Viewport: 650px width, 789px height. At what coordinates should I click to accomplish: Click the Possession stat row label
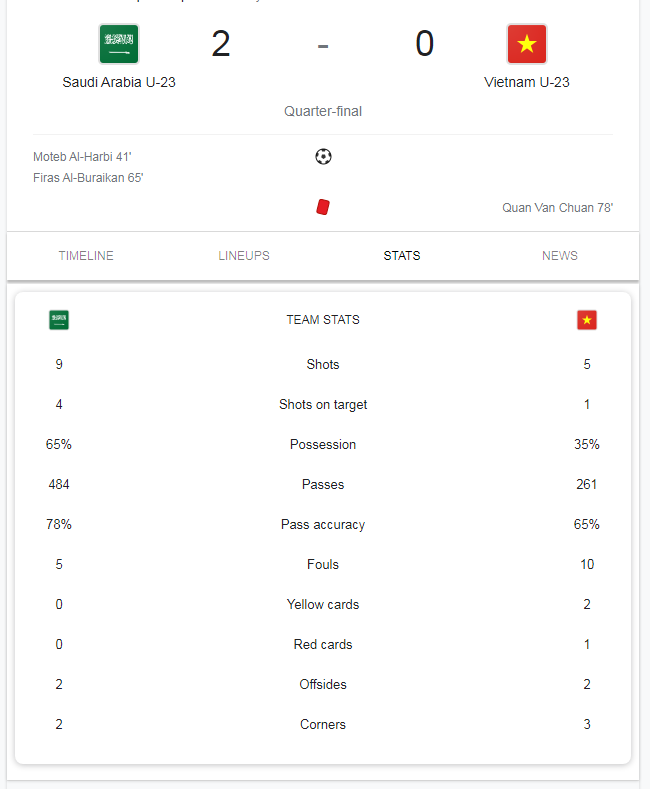coord(323,444)
